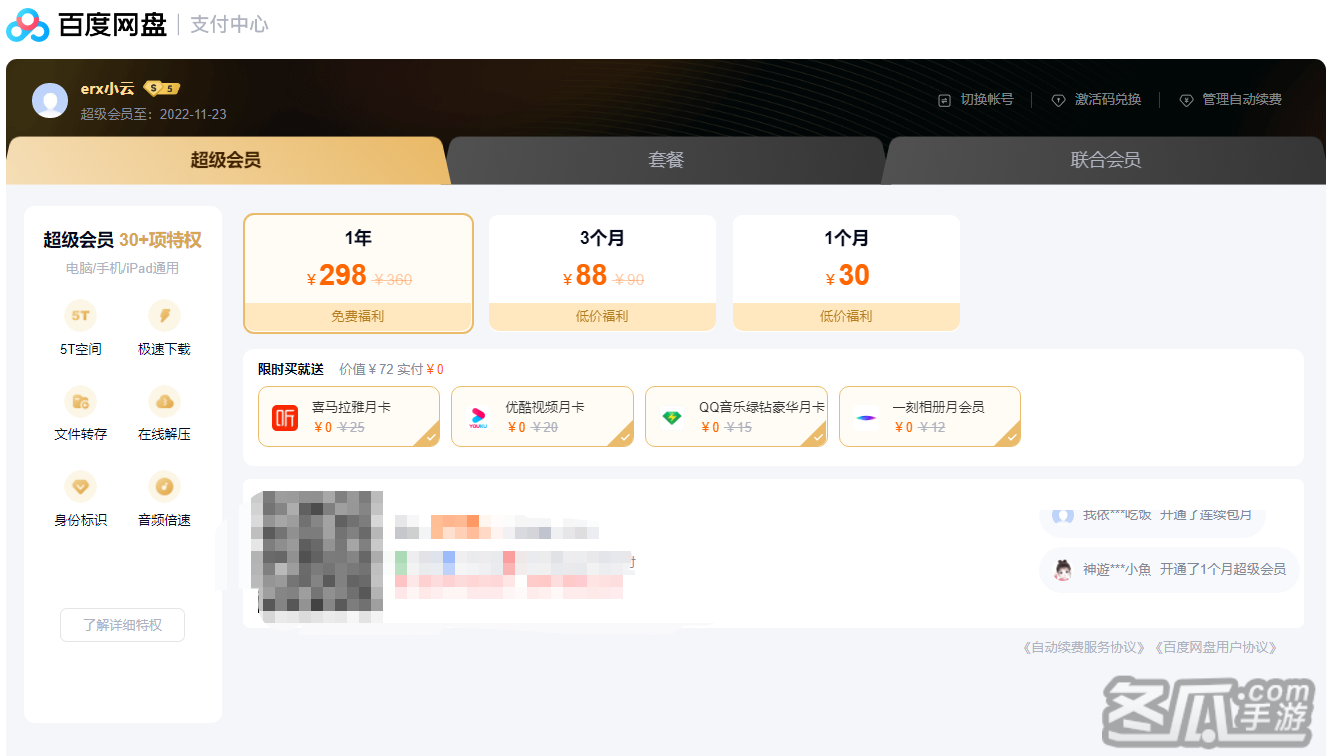Click the 喜马拉雅 red logo icon
The height and width of the screenshot is (756, 1342).
286,417
